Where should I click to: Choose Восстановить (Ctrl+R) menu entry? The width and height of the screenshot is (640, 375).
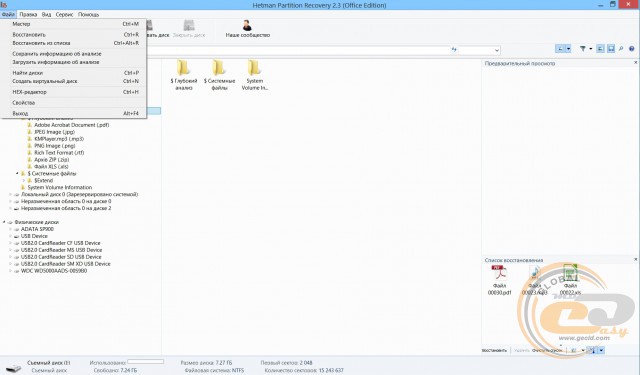73,35
